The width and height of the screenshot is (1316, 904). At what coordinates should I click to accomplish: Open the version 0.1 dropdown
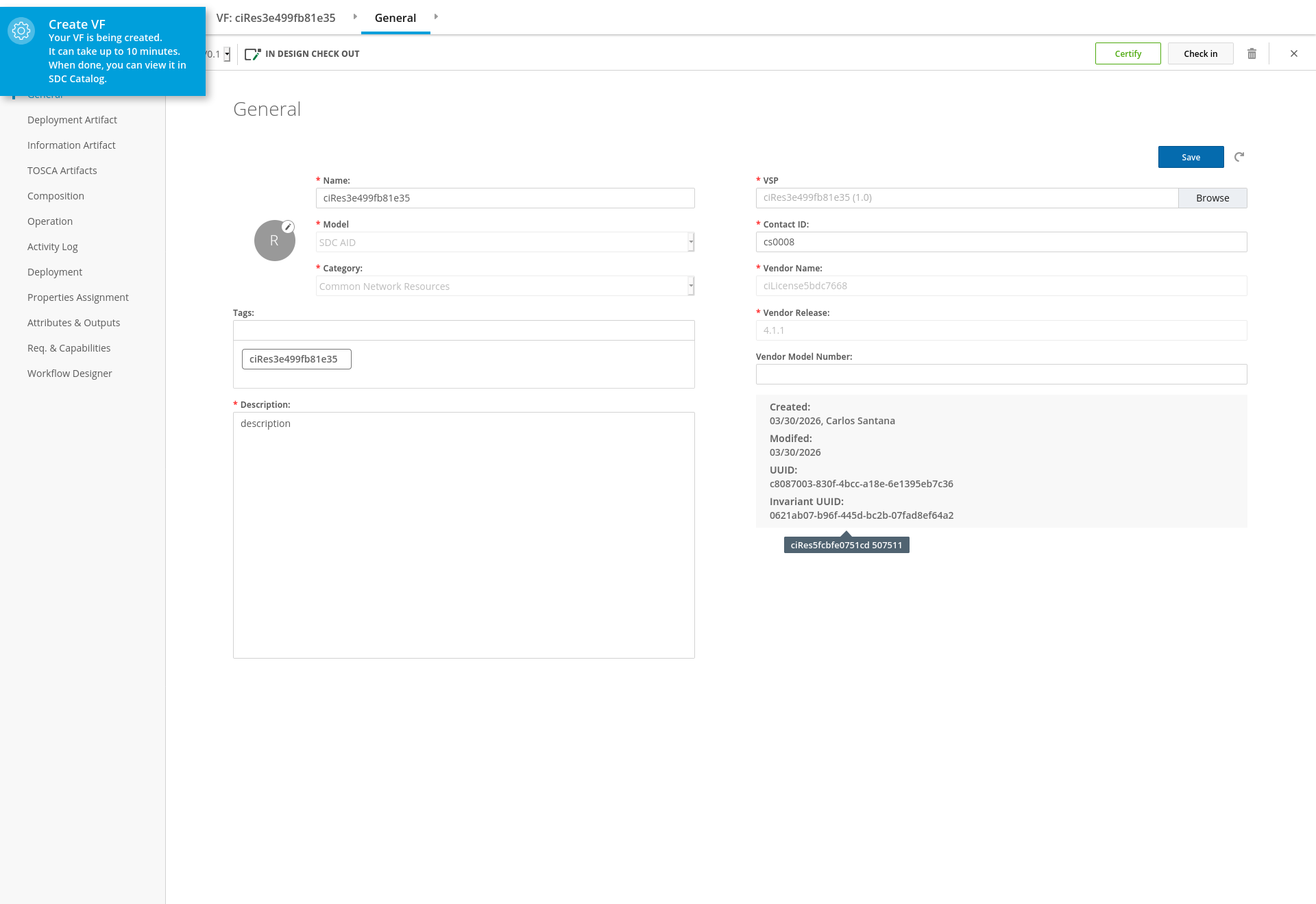(x=227, y=54)
